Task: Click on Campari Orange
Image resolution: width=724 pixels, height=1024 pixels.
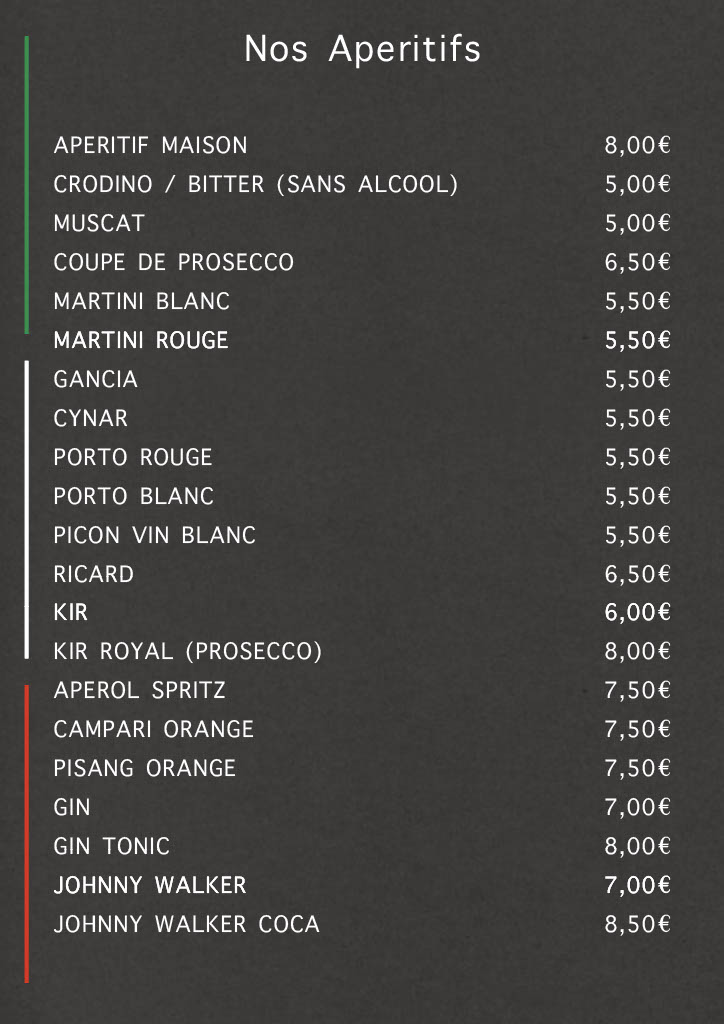Action: click(x=153, y=730)
